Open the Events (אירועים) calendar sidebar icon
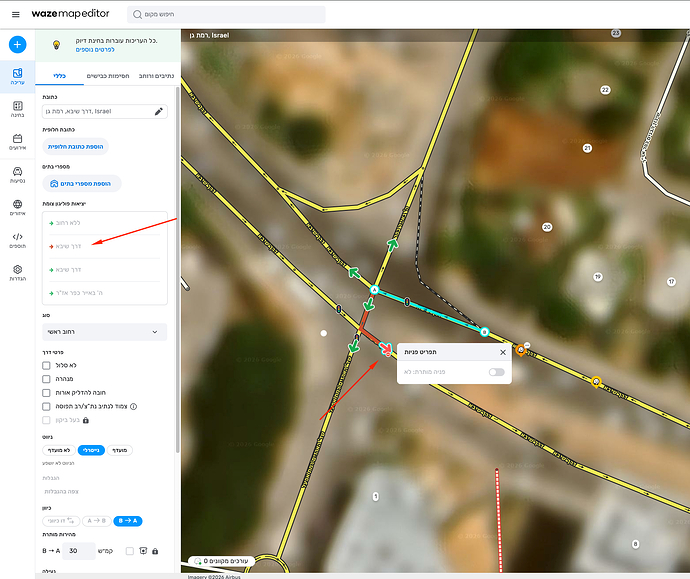Image resolution: width=690 pixels, height=579 pixels. point(18,142)
